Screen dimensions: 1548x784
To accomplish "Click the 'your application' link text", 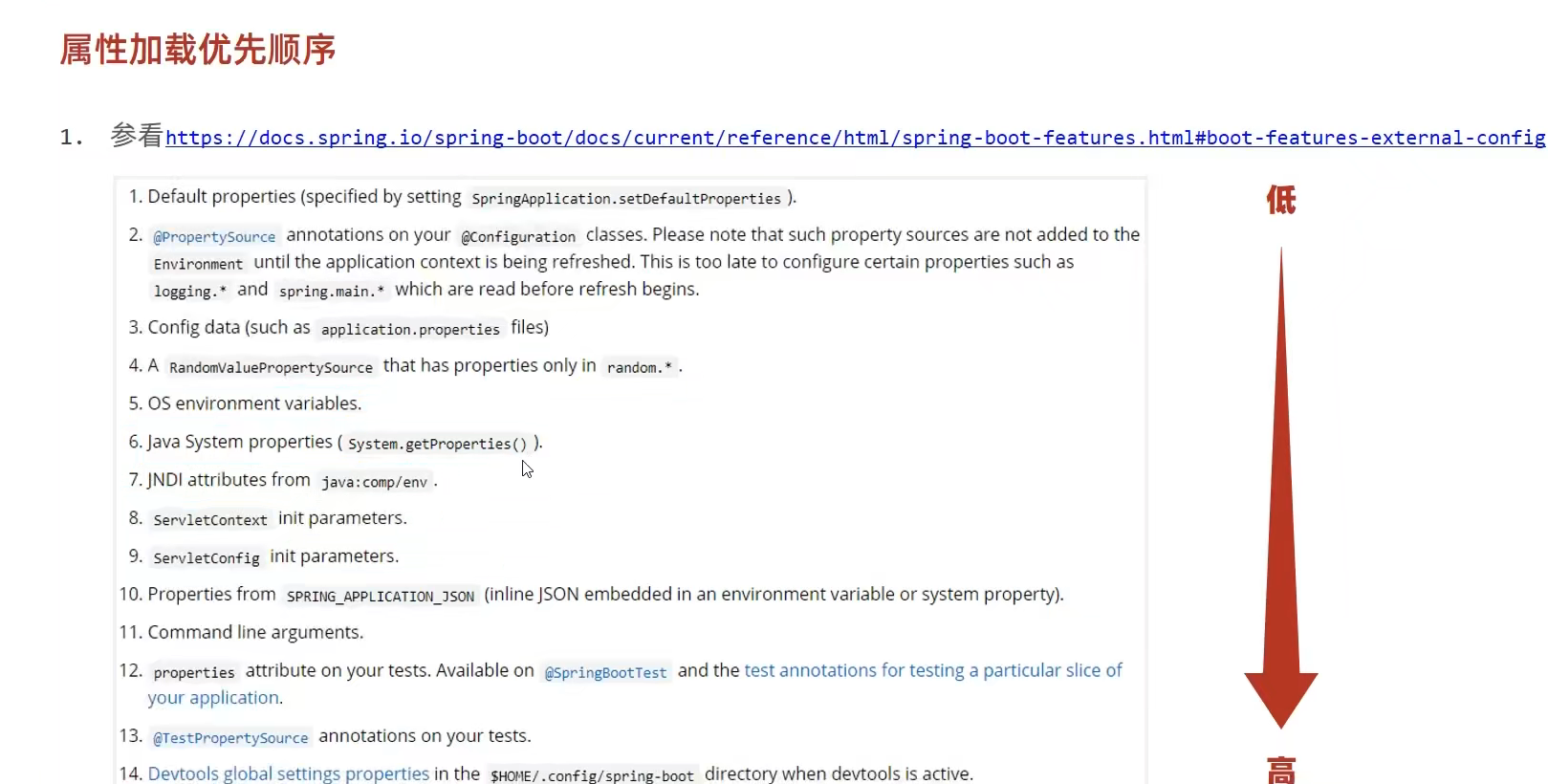I will click(215, 698).
